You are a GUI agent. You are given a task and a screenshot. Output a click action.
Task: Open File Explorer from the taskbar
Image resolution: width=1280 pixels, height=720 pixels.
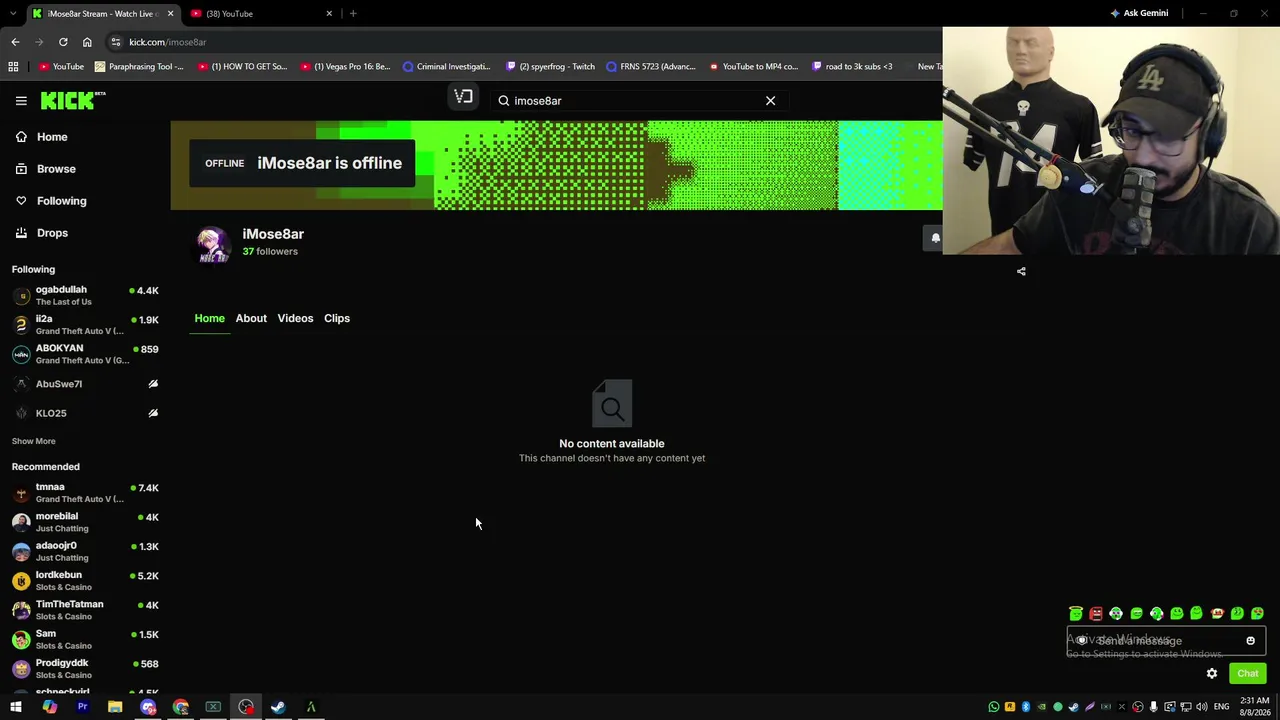[115, 708]
